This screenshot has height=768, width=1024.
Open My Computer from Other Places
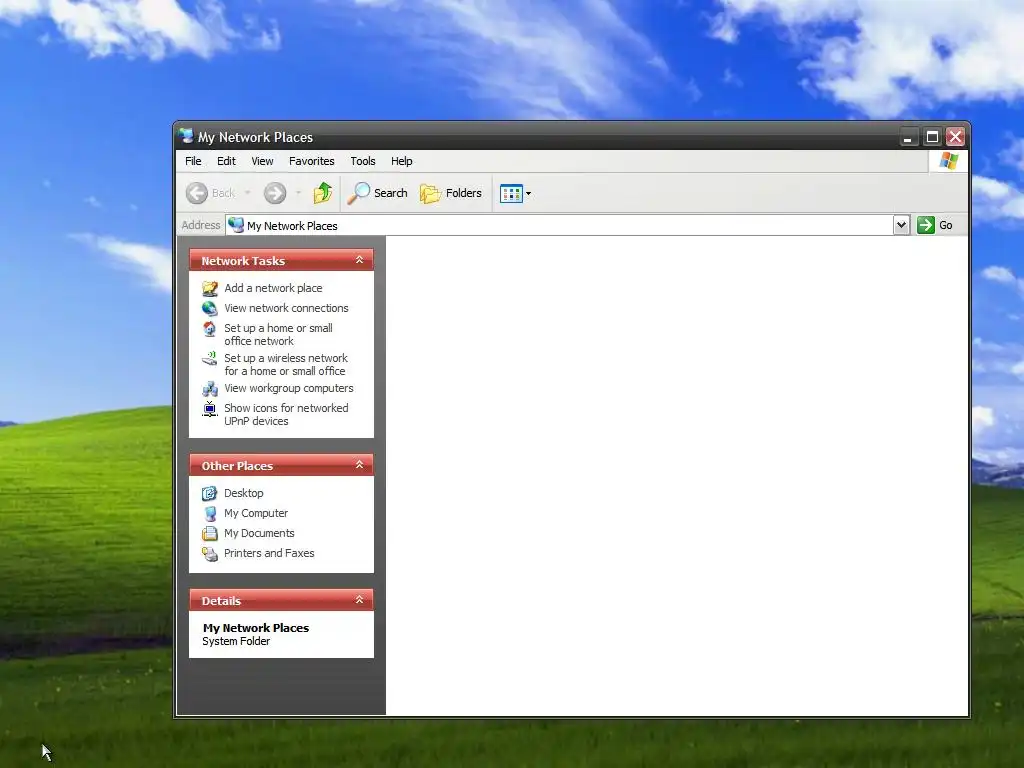(256, 513)
